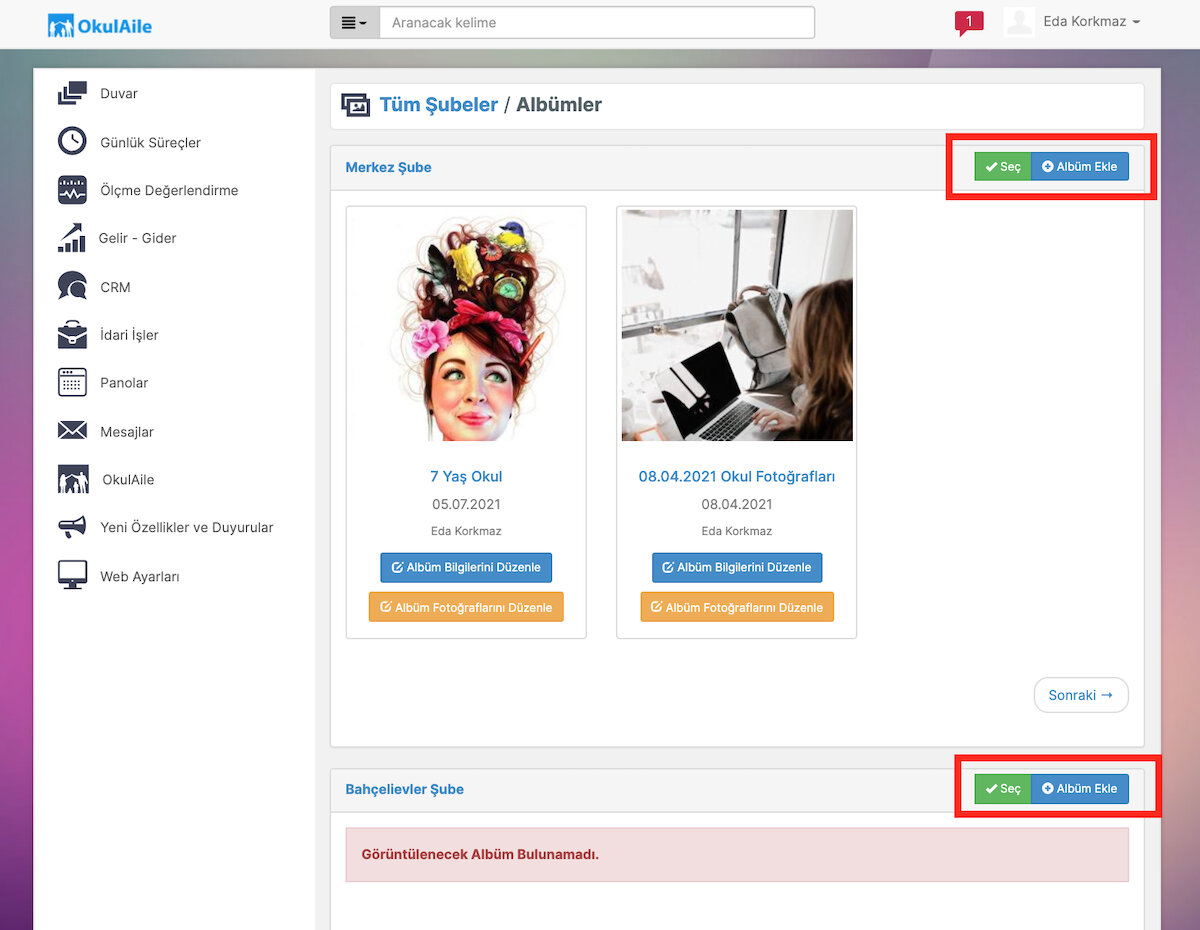
Task: Open the laptop photo album thumbnail
Action: coord(737,326)
